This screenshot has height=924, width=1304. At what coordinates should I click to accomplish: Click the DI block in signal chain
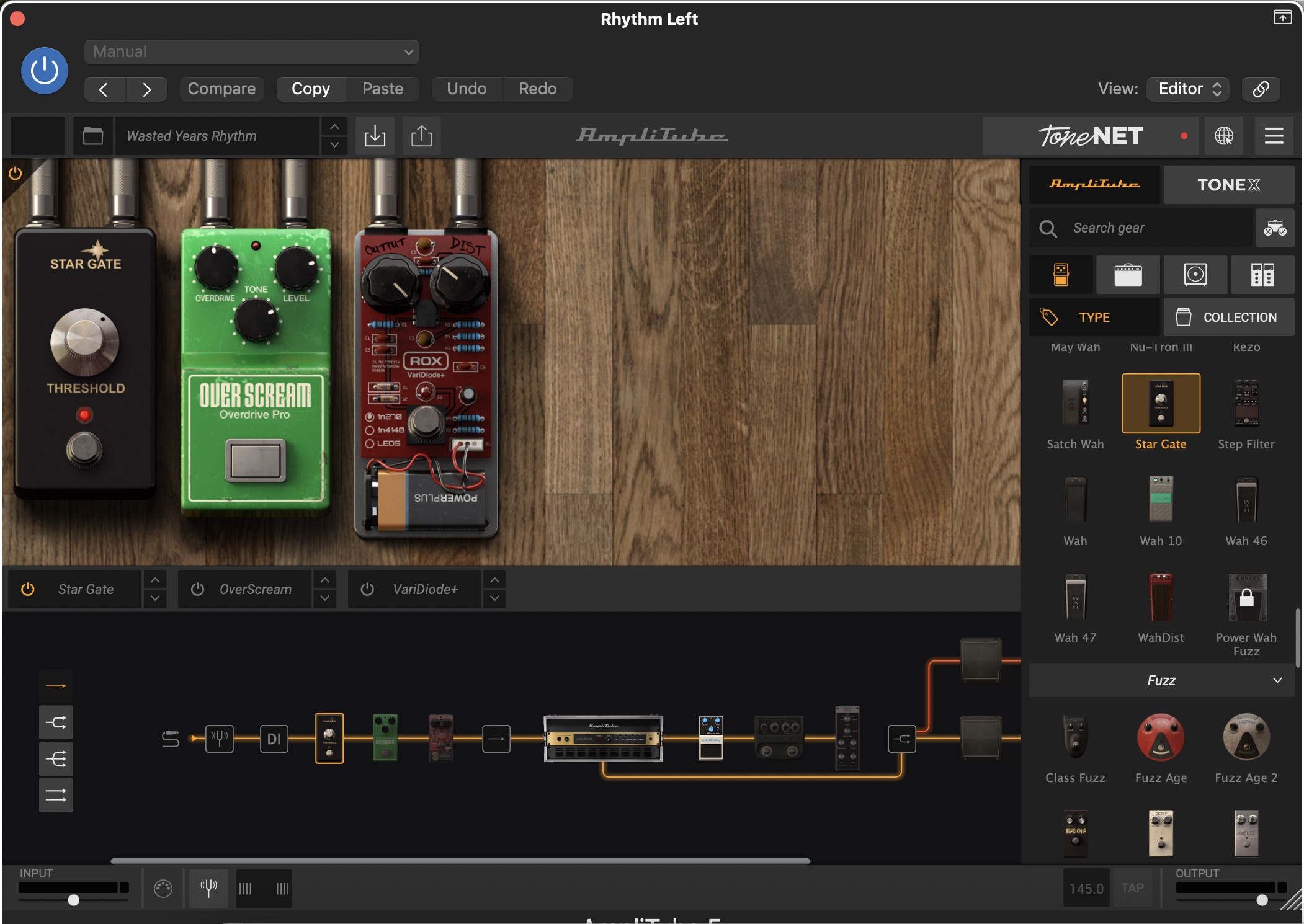274,738
